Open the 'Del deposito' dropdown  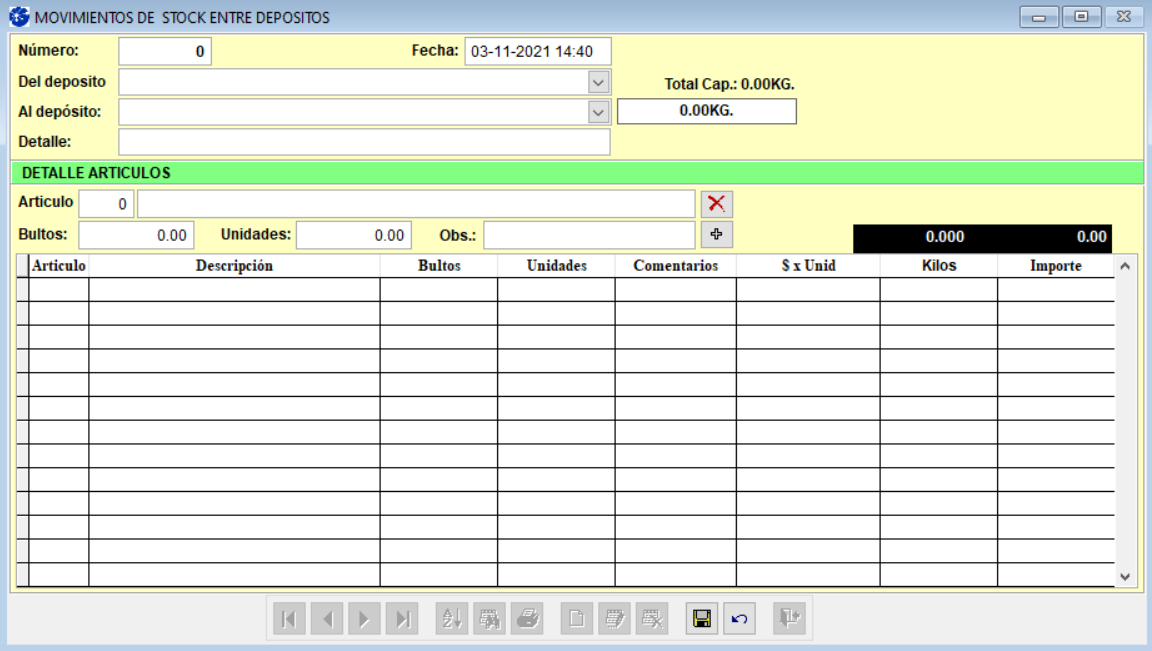pos(598,82)
